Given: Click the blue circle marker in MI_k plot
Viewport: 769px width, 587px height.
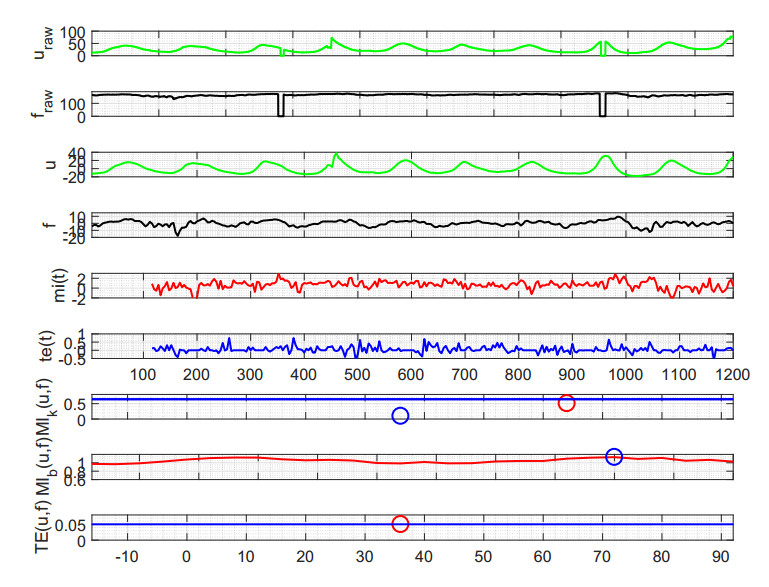Looking at the screenshot, I should (400, 416).
